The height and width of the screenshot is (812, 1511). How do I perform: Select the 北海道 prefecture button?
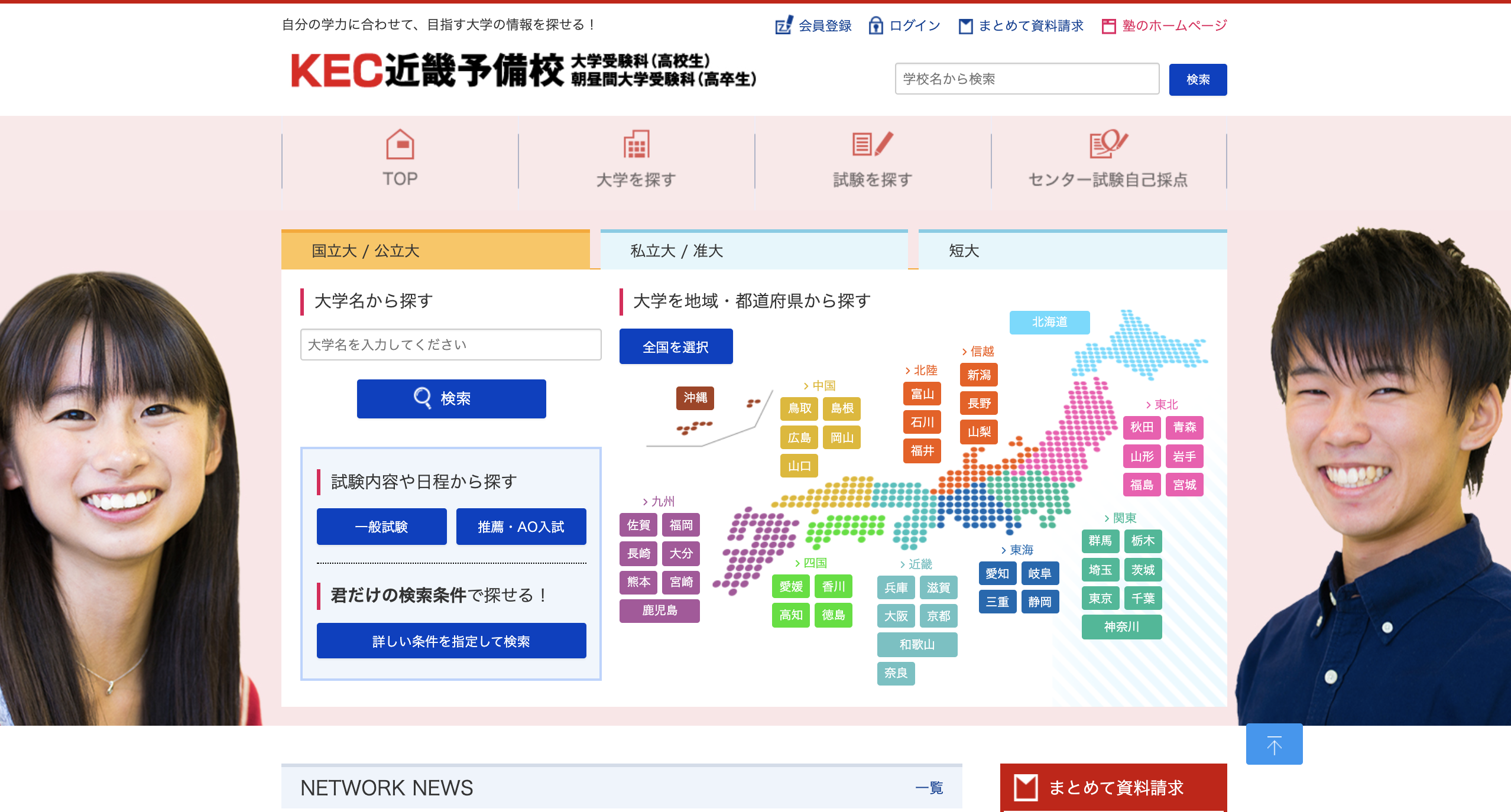[x=1049, y=322]
